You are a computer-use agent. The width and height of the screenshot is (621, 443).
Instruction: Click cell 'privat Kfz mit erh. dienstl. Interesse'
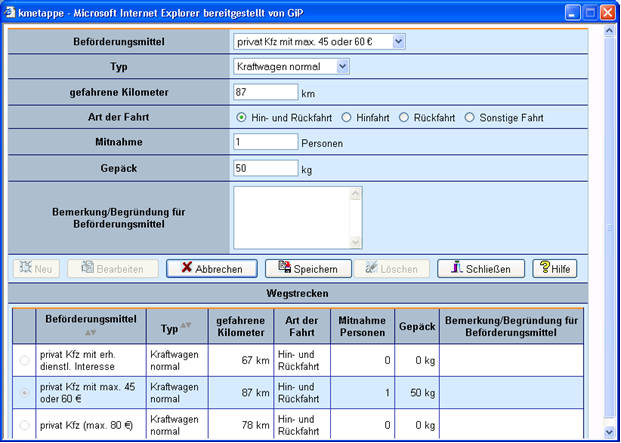tap(91, 361)
